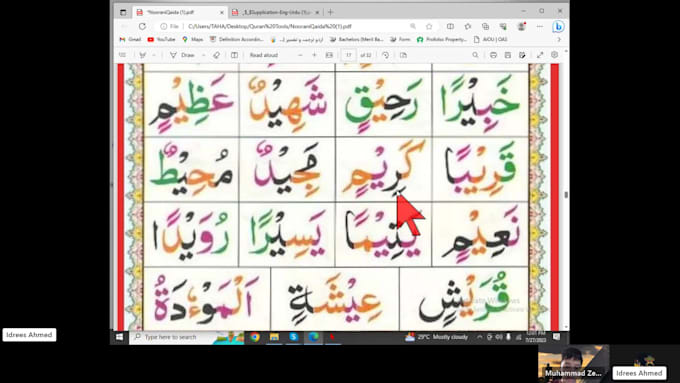Select the Draw tool

[x=182, y=55]
